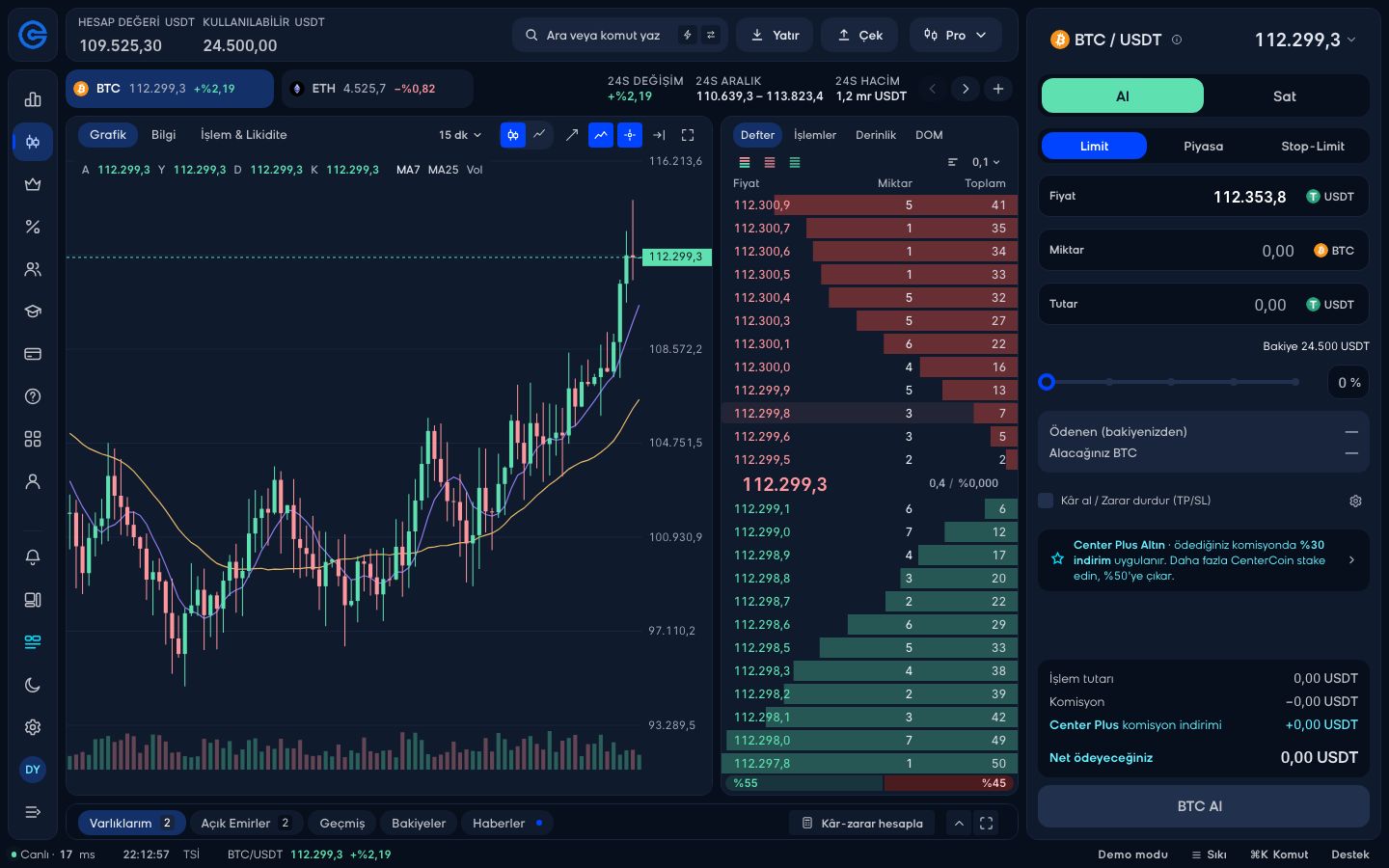Screen dimensions: 1389x868
Task: Open the device layout icon in sidebar
Action: [33, 600]
